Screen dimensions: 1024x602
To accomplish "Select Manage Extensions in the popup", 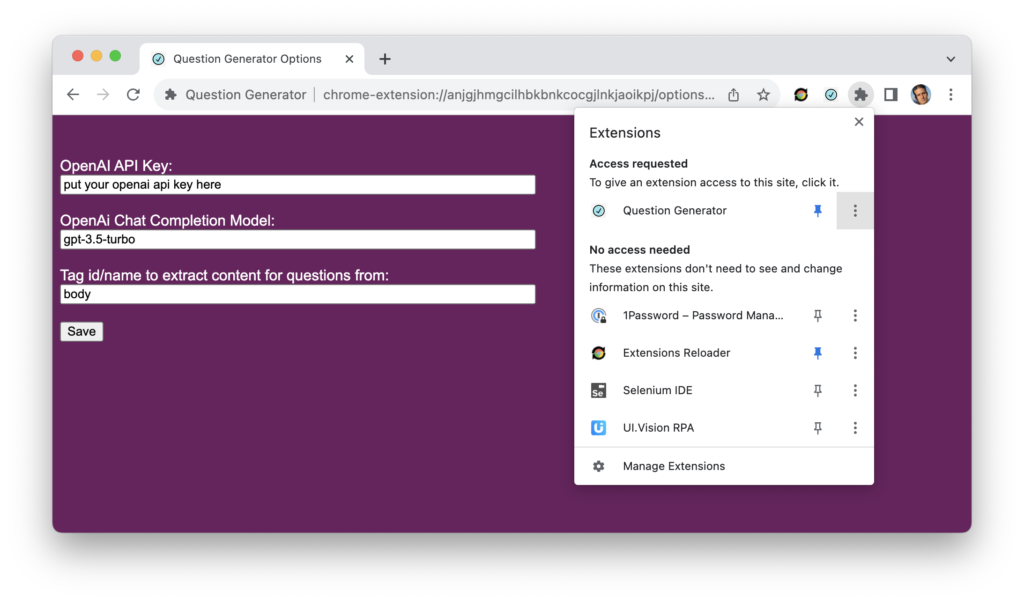I will (x=673, y=466).
